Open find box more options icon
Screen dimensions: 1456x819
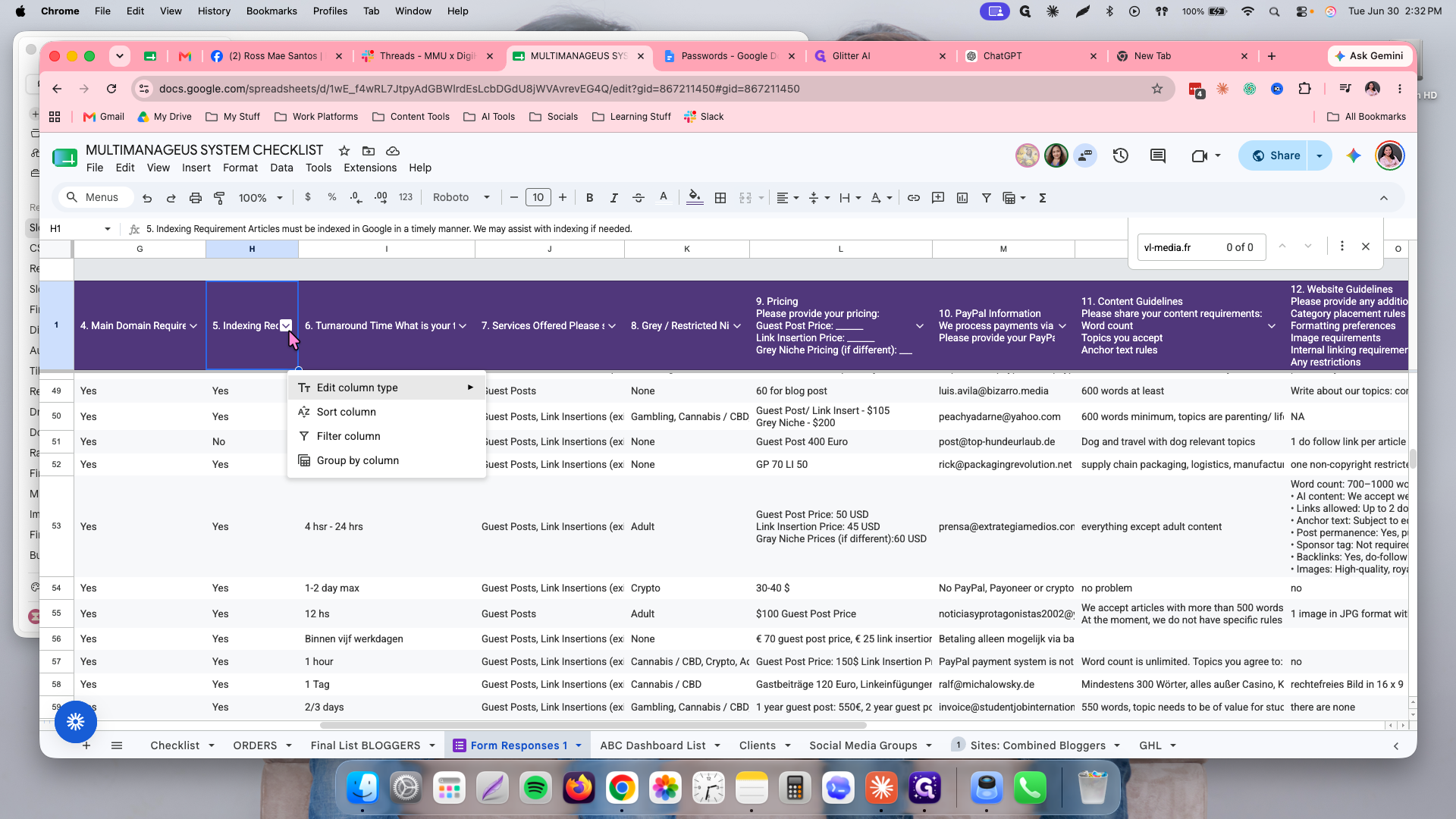[x=1342, y=246]
